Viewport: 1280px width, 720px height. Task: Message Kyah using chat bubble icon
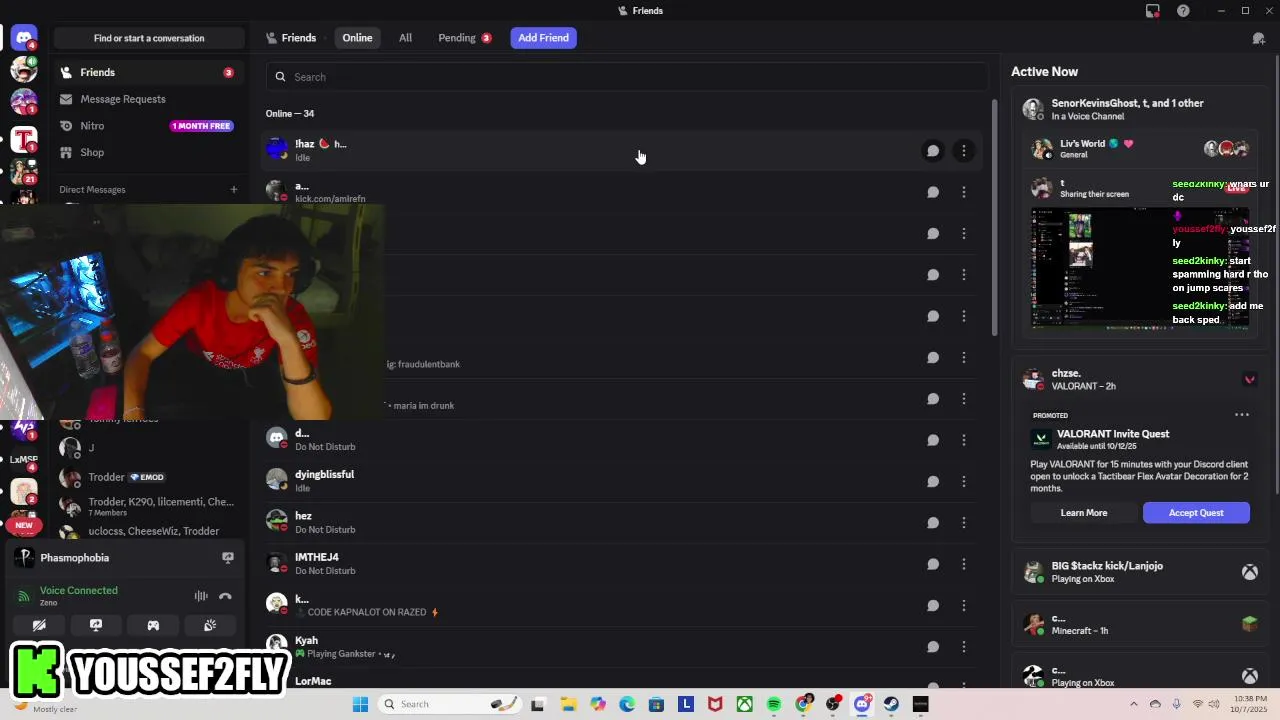click(933, 647)
